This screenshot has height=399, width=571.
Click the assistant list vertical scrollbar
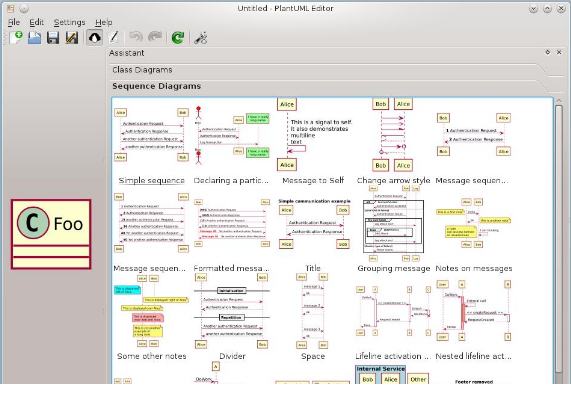point(559,240)
